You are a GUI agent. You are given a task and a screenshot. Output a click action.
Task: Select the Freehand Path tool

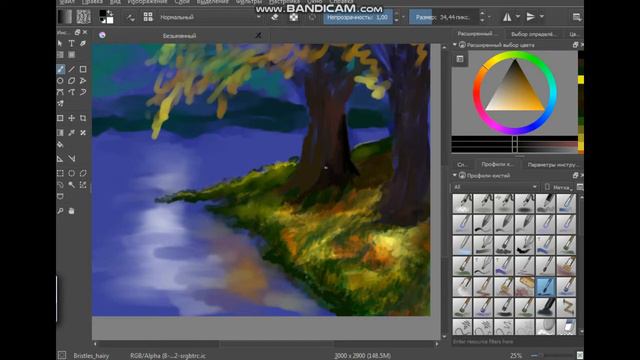[71, 92]
